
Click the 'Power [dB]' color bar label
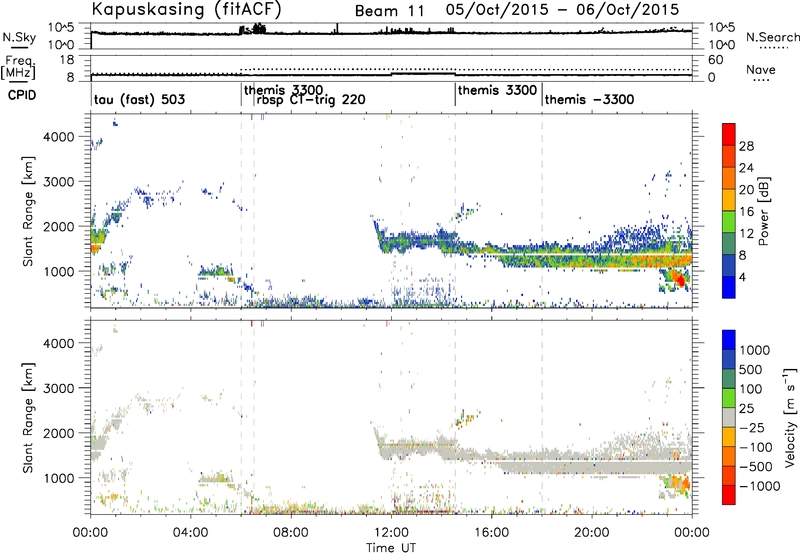(764, 211)
